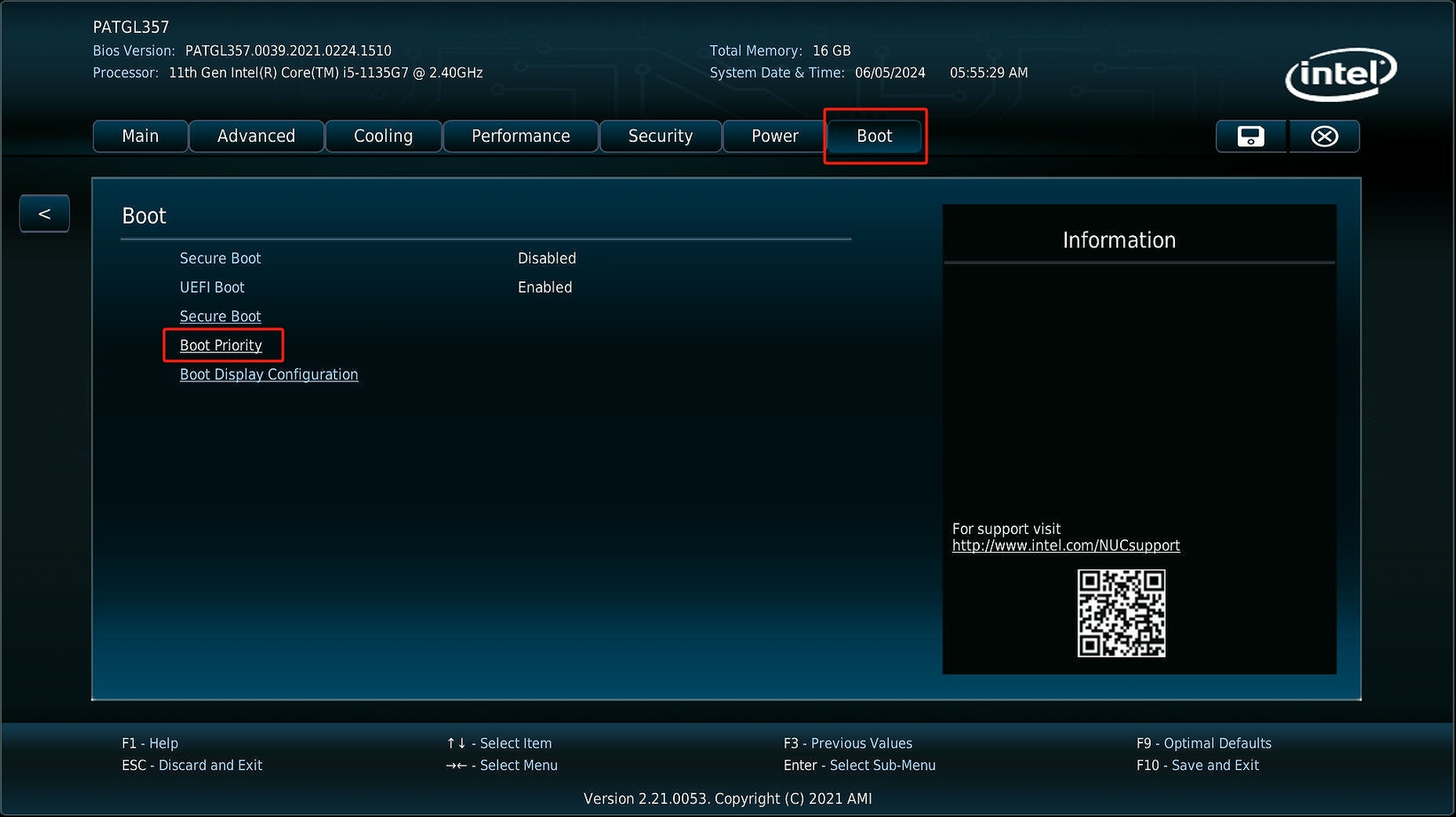Click 'F10 - Save and Exit' hint
This screenshot has height=817, width=1456.
tap(1198, 766)
